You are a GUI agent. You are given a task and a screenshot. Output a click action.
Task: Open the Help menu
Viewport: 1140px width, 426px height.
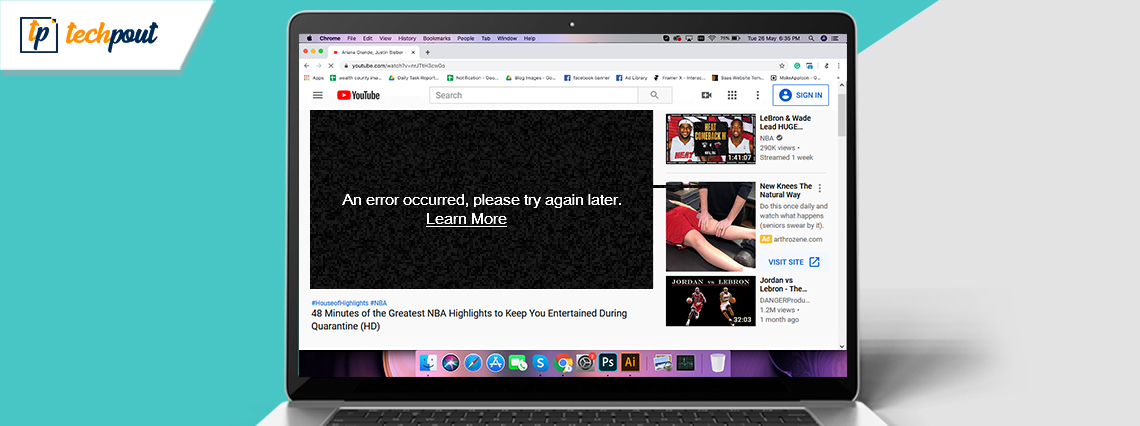(530, 38)
